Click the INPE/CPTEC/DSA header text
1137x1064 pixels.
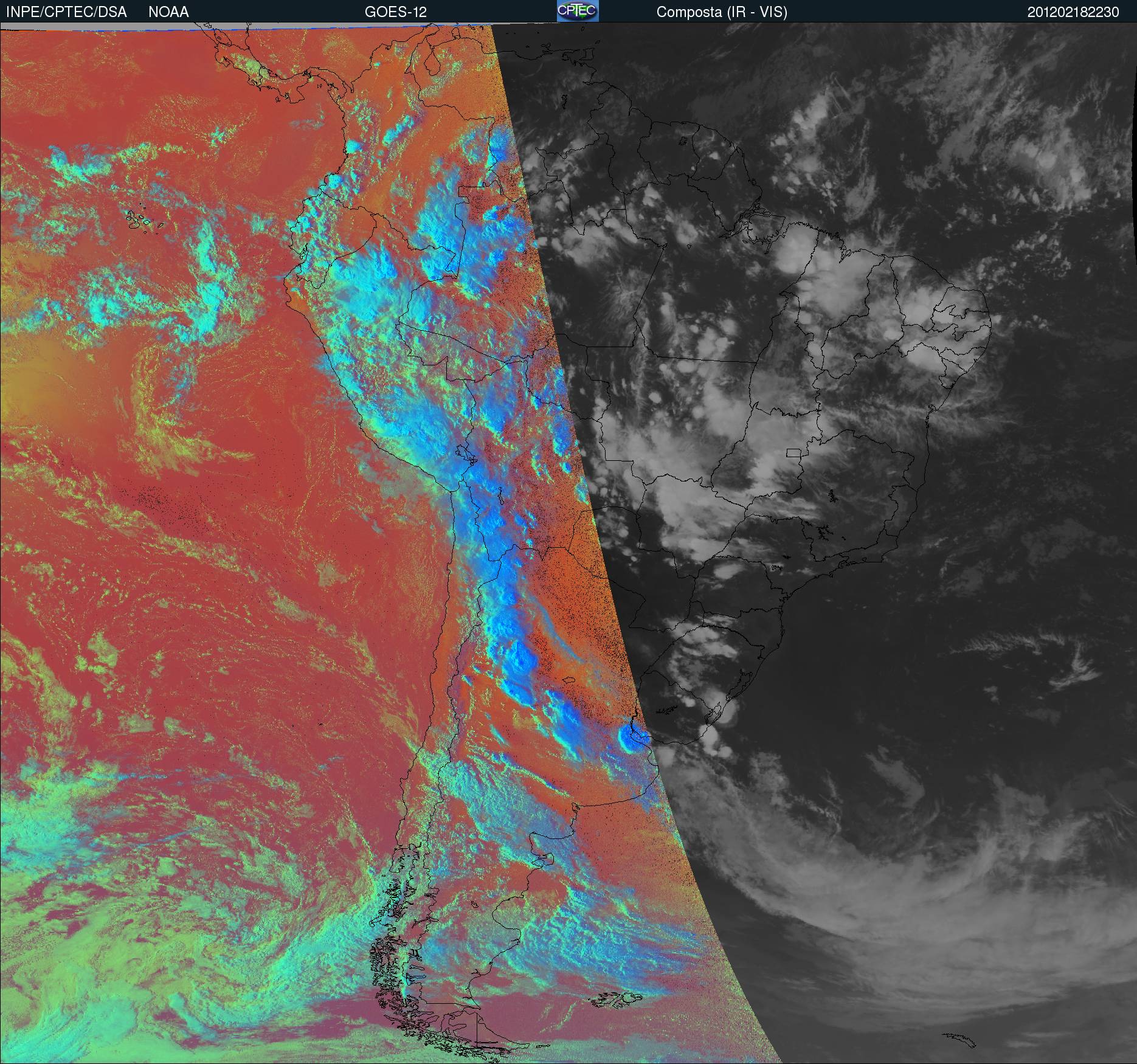pos(66,12)
